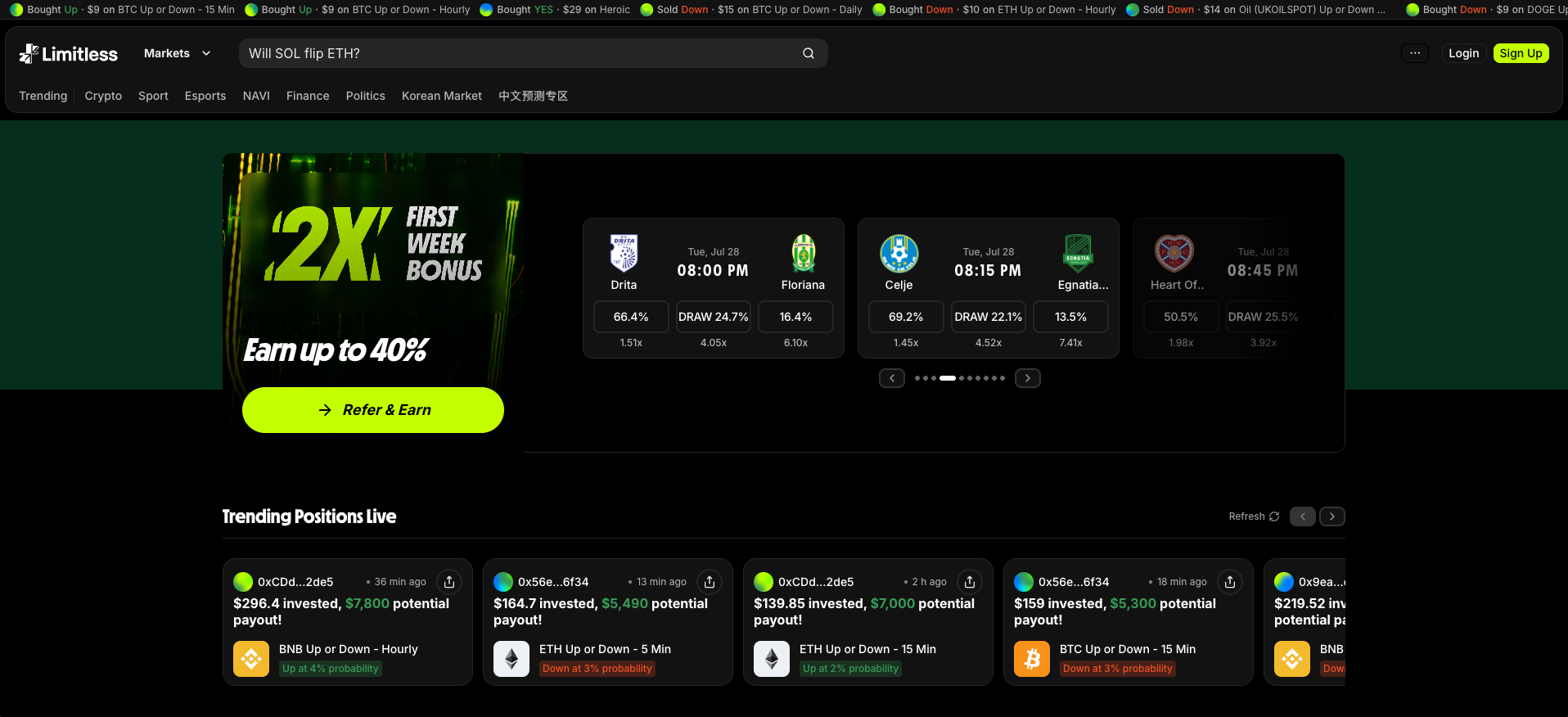Select DRAW 22.1% for Celje match
The height and width of the screenshot is (717, 1568).
[989, 317]
